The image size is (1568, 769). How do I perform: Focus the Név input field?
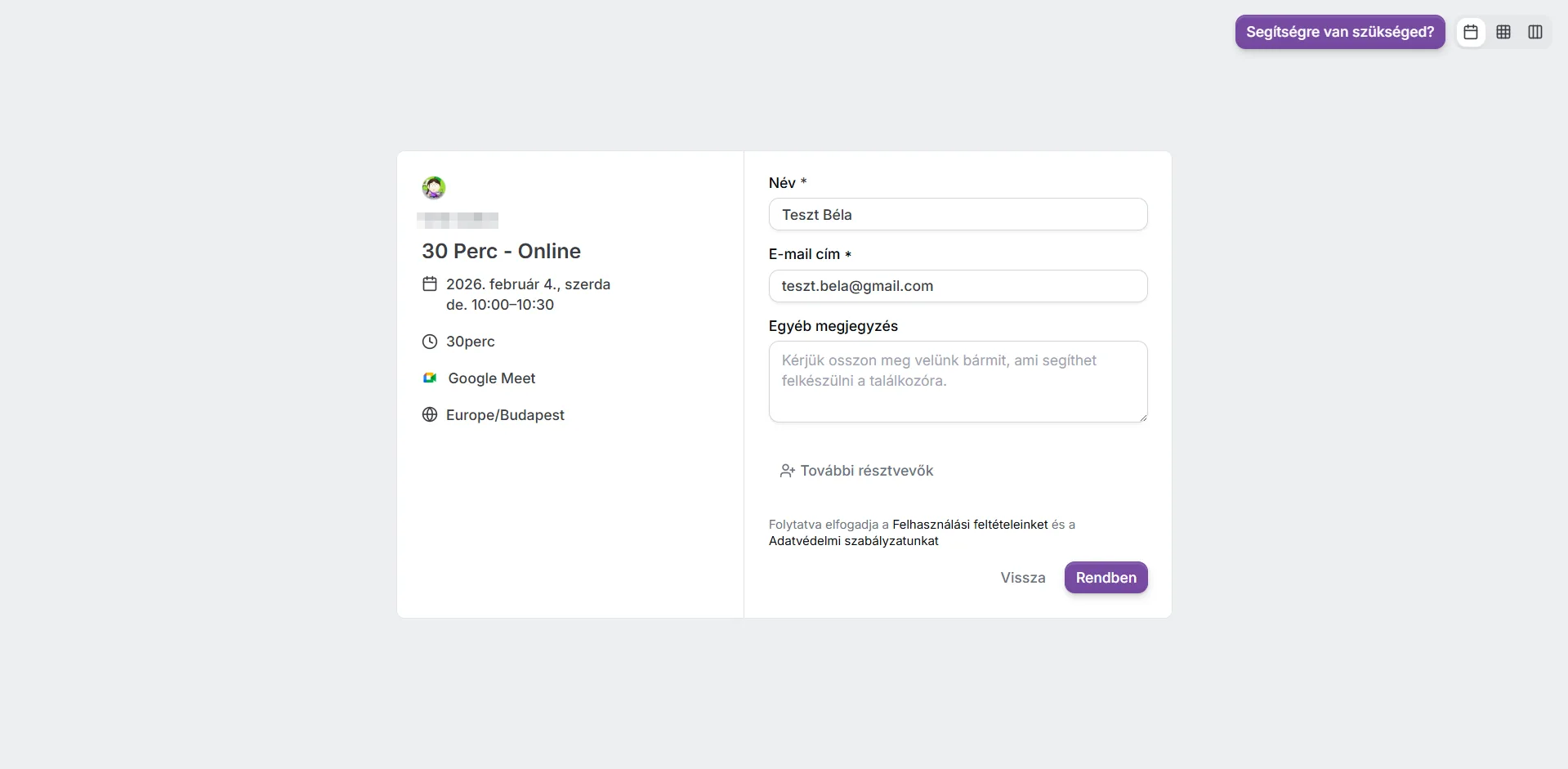coord(958,215)
